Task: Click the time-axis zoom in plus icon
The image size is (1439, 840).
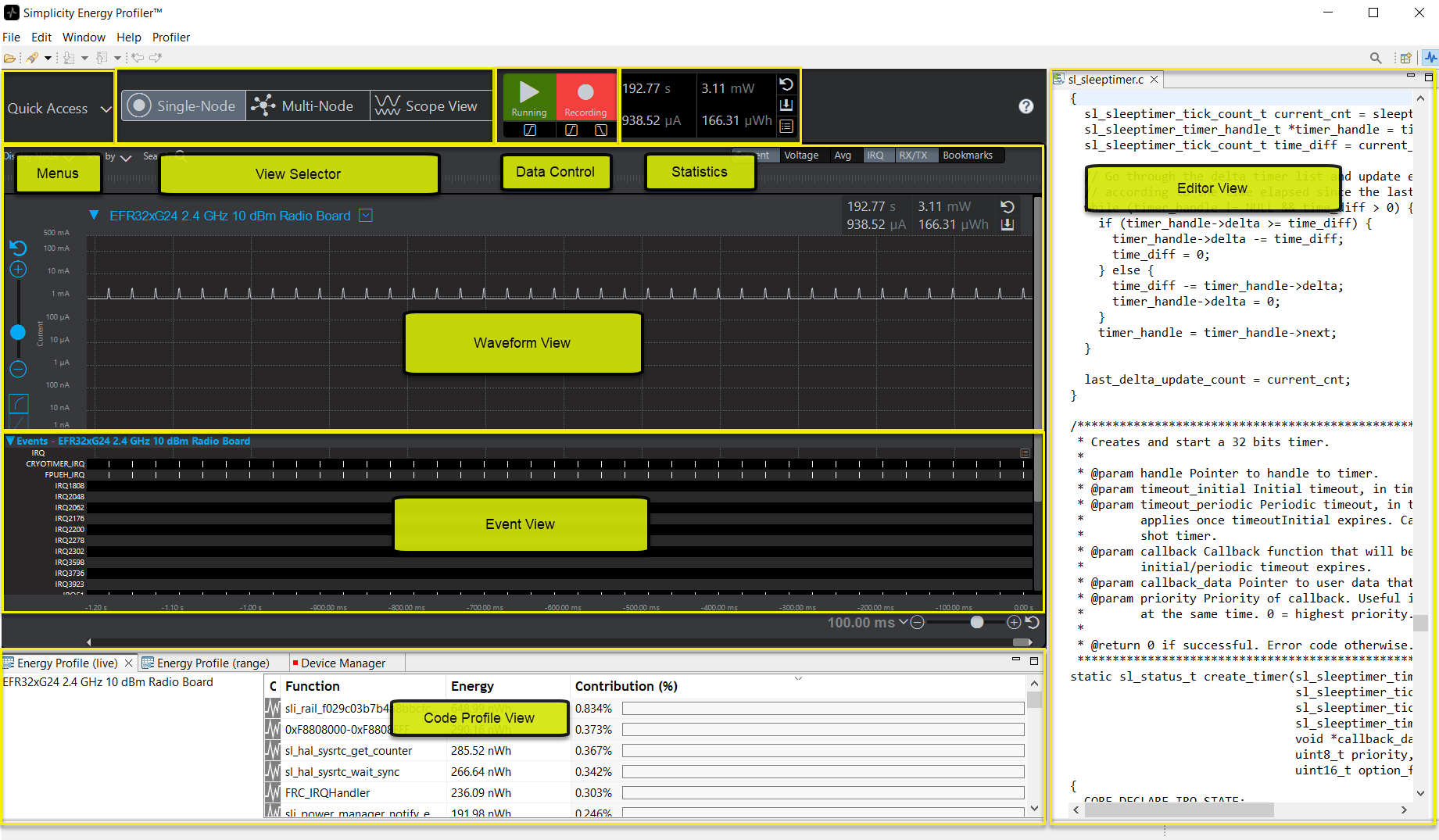Action: (1014, 622)
